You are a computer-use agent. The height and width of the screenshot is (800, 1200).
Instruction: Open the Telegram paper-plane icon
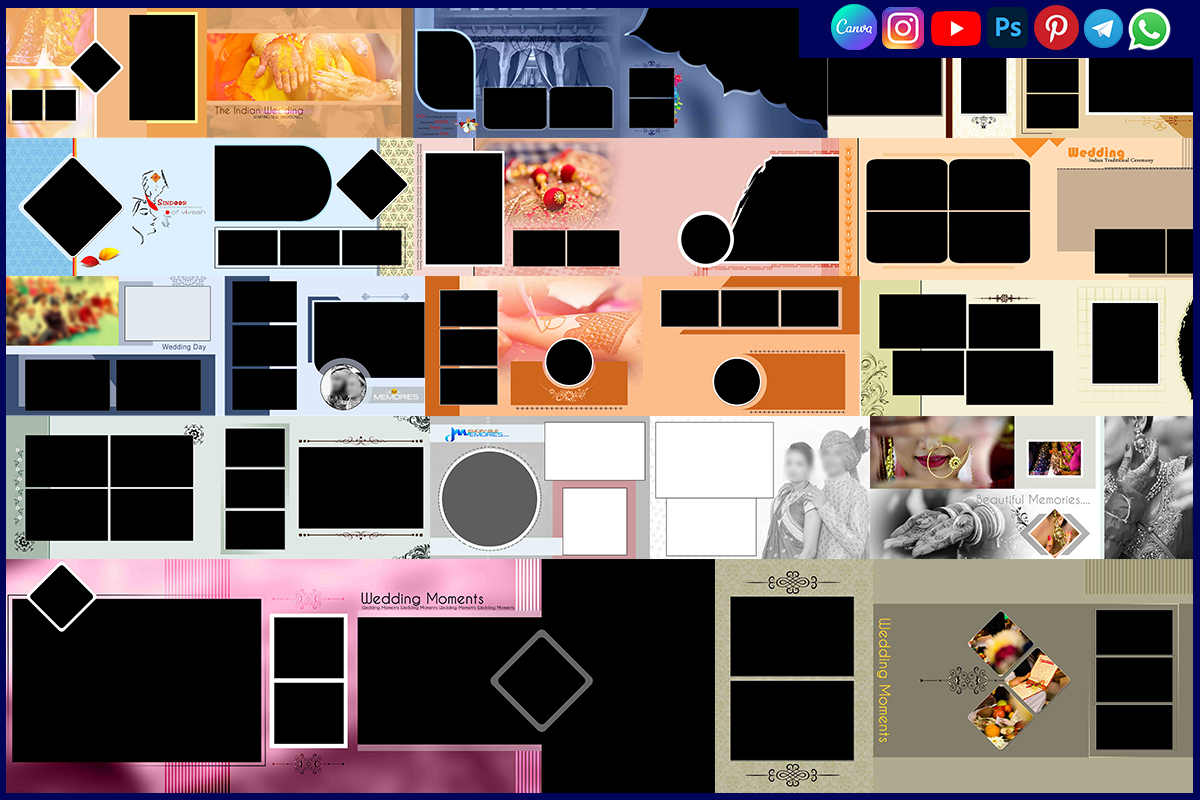[1102, 28]
